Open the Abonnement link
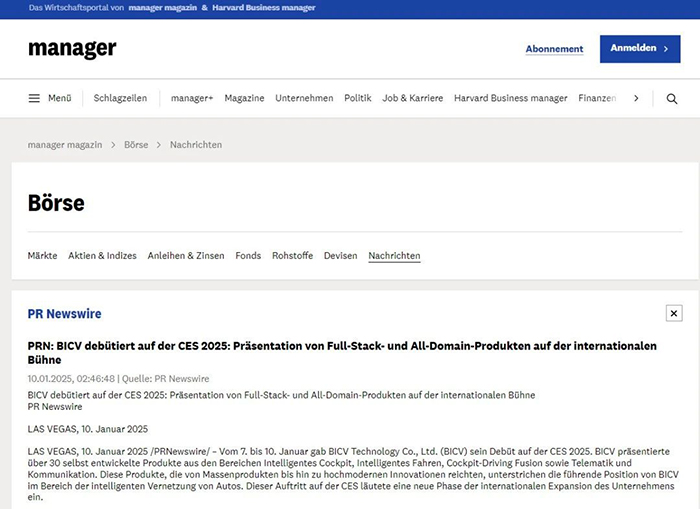Screen dimensions: 700x509 pos(554,49)
